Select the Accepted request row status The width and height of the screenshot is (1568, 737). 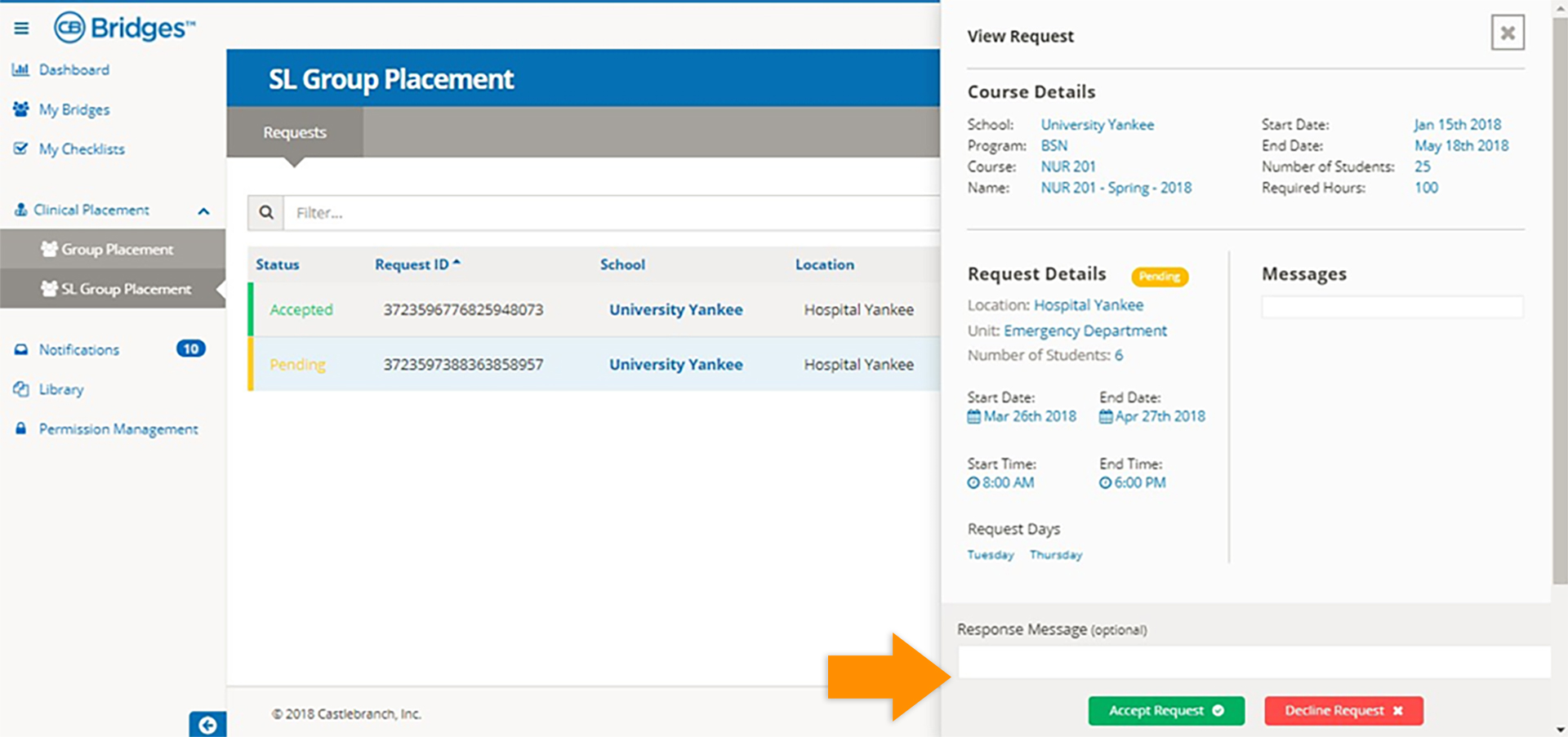pyautogui.click(x=301, y=310)
